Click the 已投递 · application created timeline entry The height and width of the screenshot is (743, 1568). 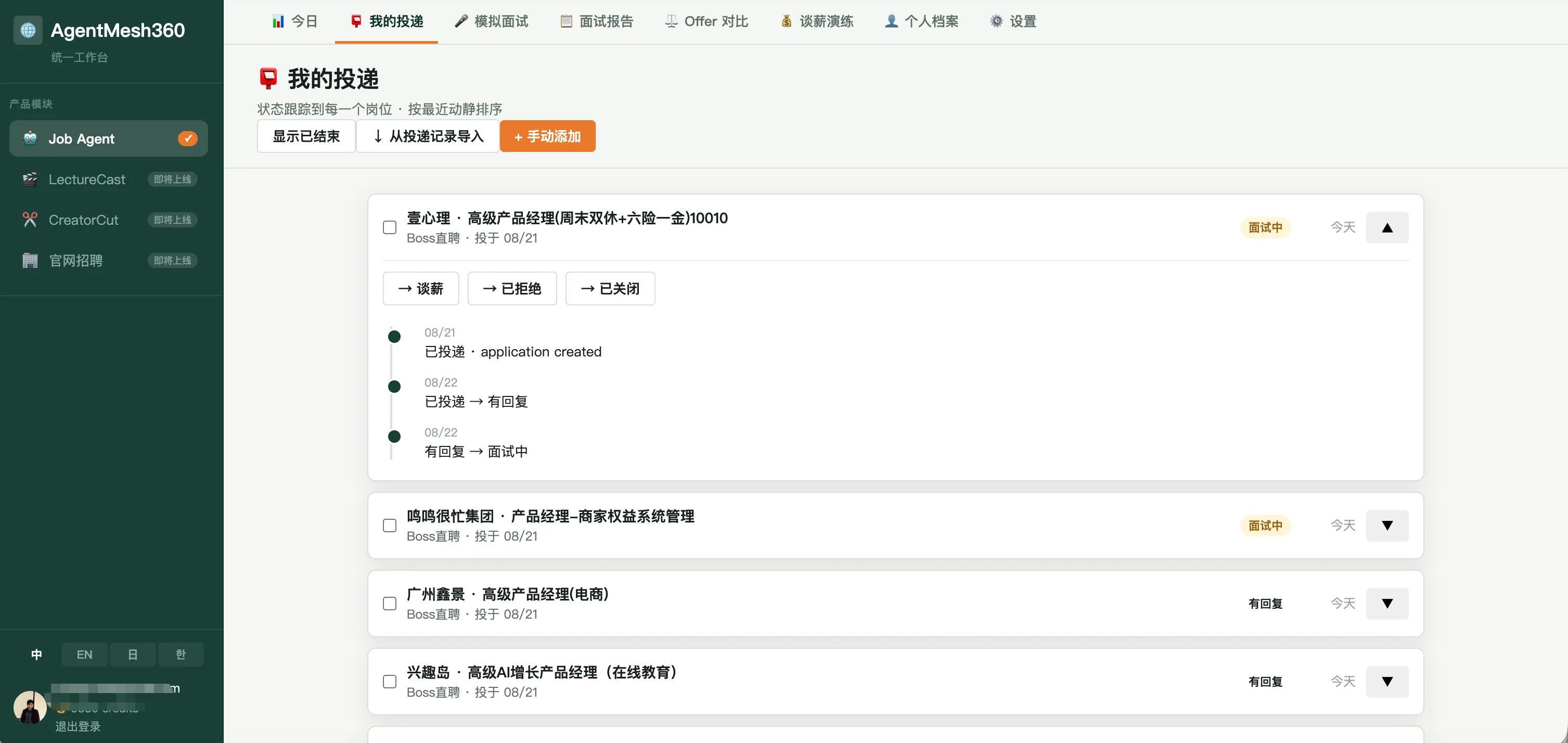512,351
